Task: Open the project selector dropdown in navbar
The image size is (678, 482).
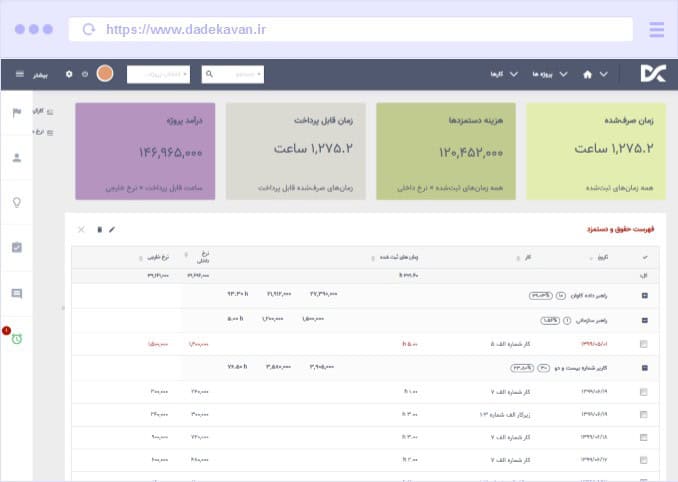Action: [x=158, y=74]
